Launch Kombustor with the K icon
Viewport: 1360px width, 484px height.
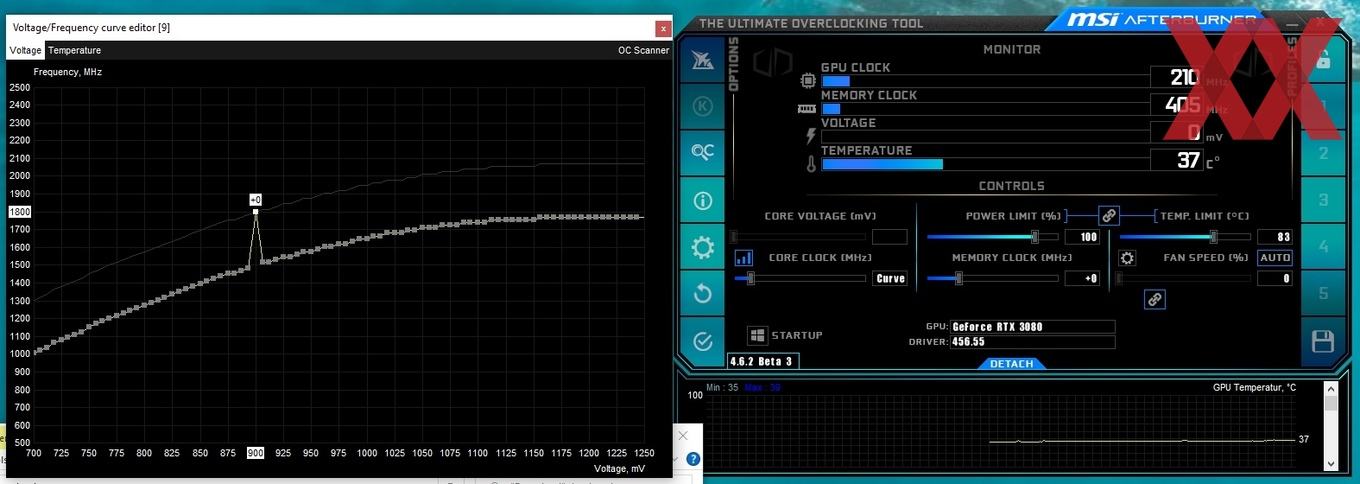(702, 106)
